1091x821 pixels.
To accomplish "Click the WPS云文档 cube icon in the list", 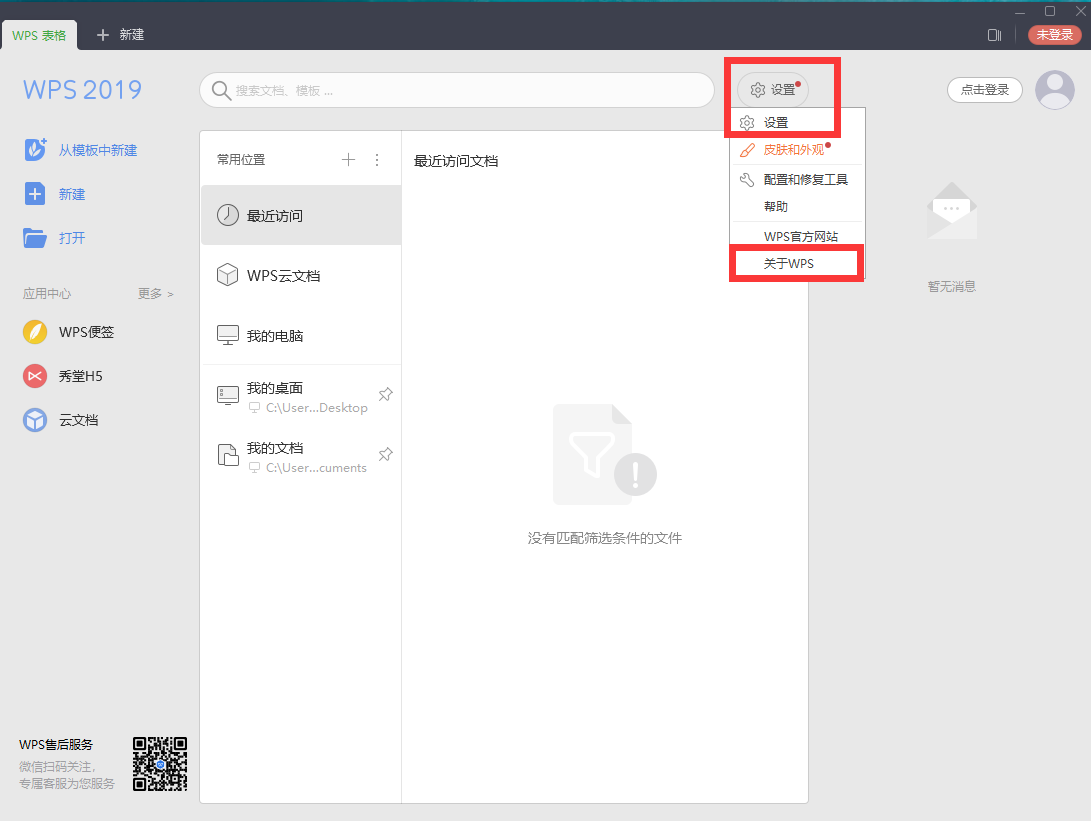I will point(228,275).
